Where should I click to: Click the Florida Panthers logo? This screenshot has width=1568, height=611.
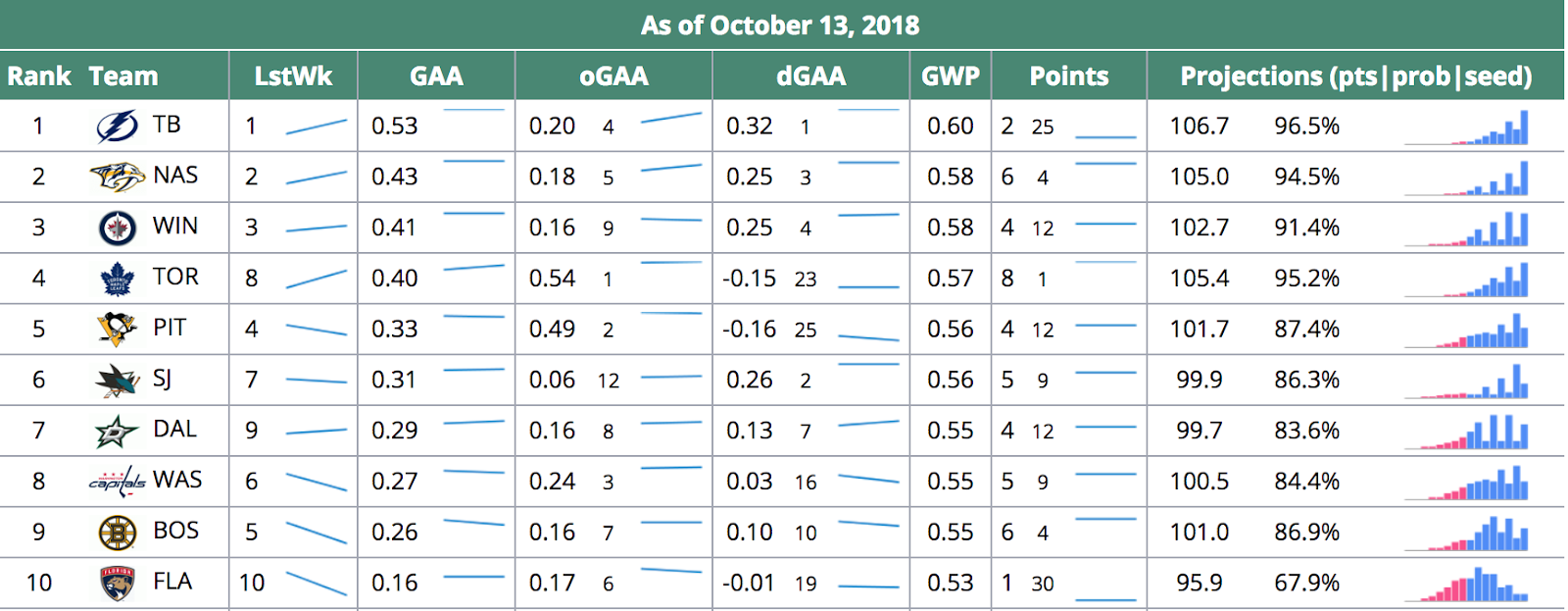pyautogui.click(x=117, y=583)
